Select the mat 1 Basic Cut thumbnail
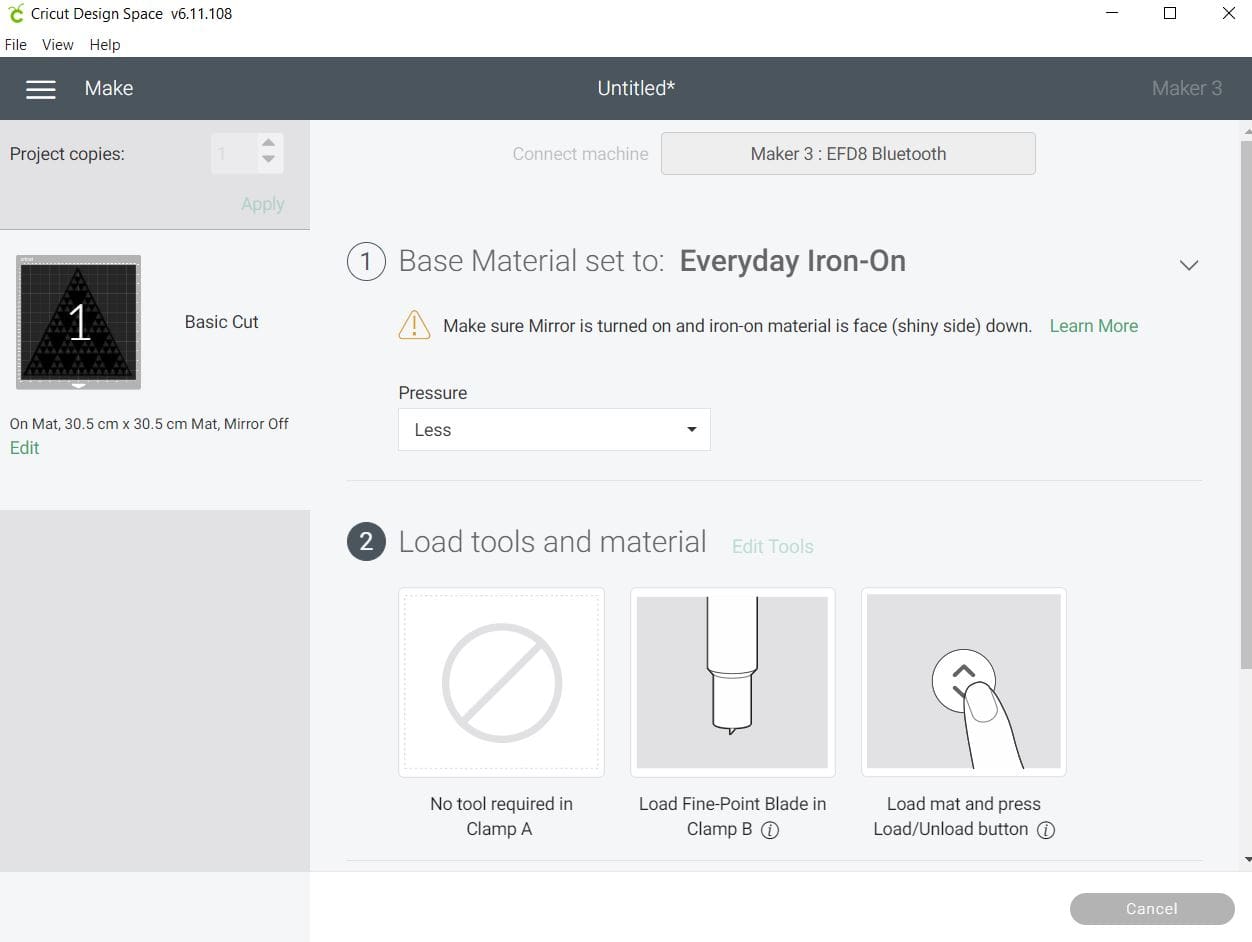This screenshot has height=942, width=1252. pyautogui.click(x=78, y=322)
